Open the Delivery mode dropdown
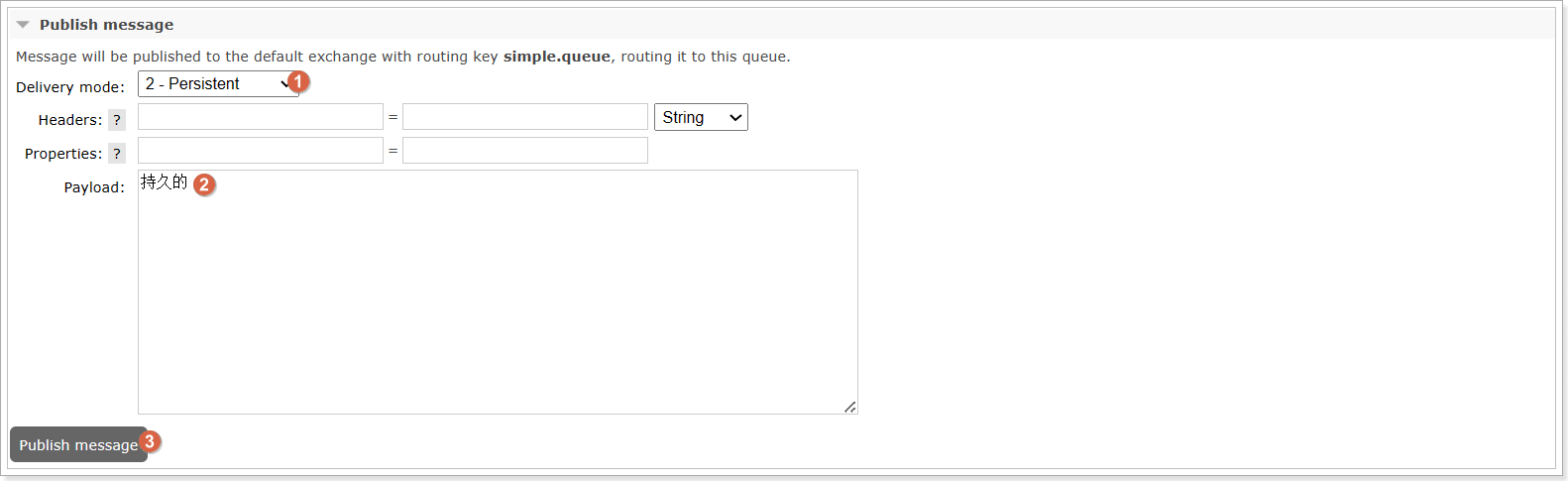The width and height of the screenshot is (1568, 481). [218, 84]
